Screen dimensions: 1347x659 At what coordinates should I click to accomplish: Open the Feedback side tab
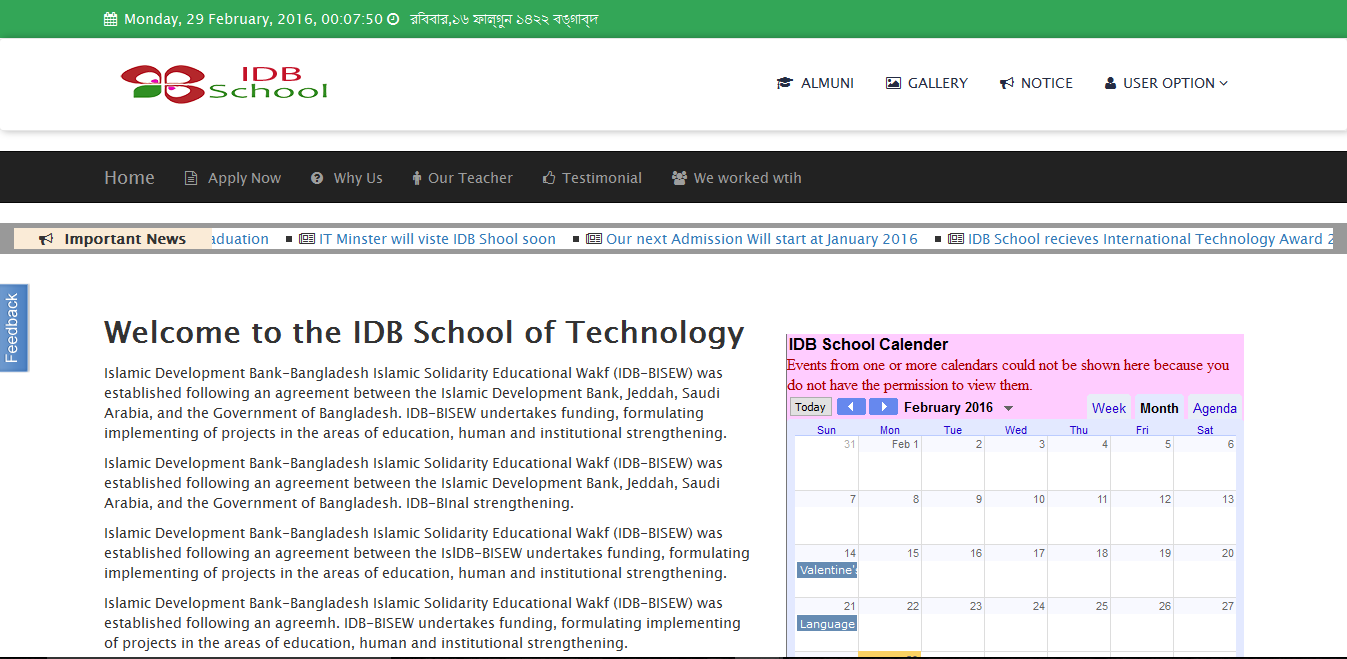click(x=13, y=328)
